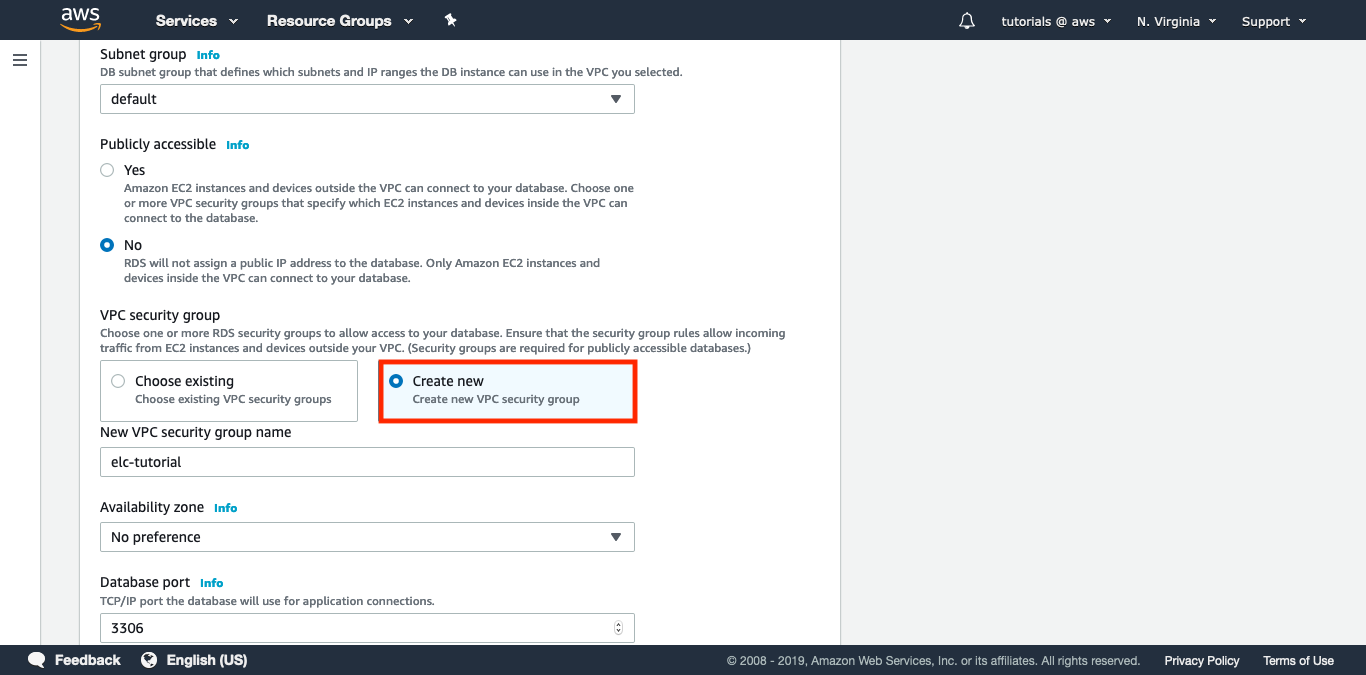1366x675 pixels.
Task: Open Info next to Subnet group
Action: tap(208, 55)
